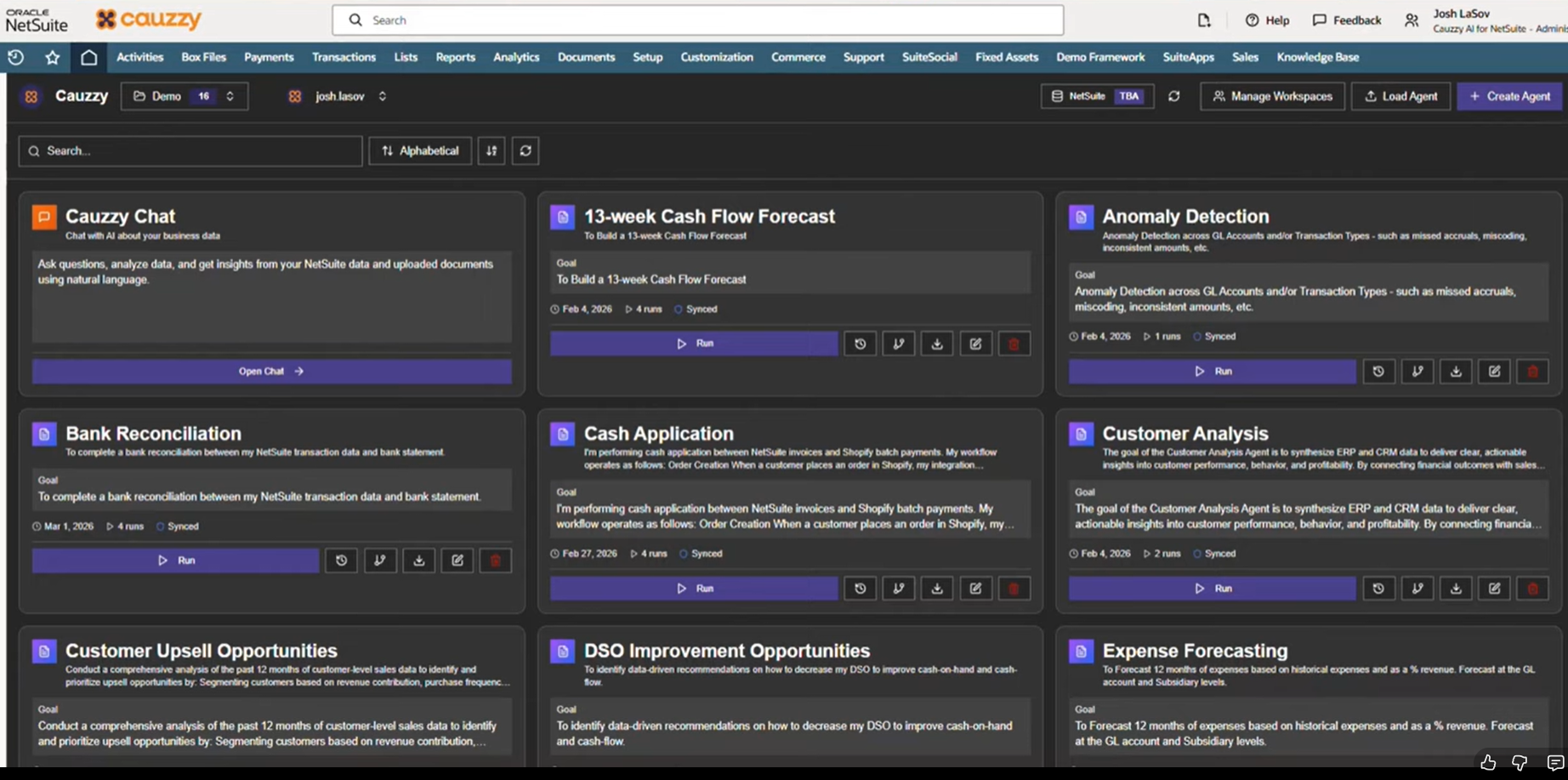Click DSO Improvement Opportunities card title
This screenshot has height=780, width=1568.
tap(727, 651)
